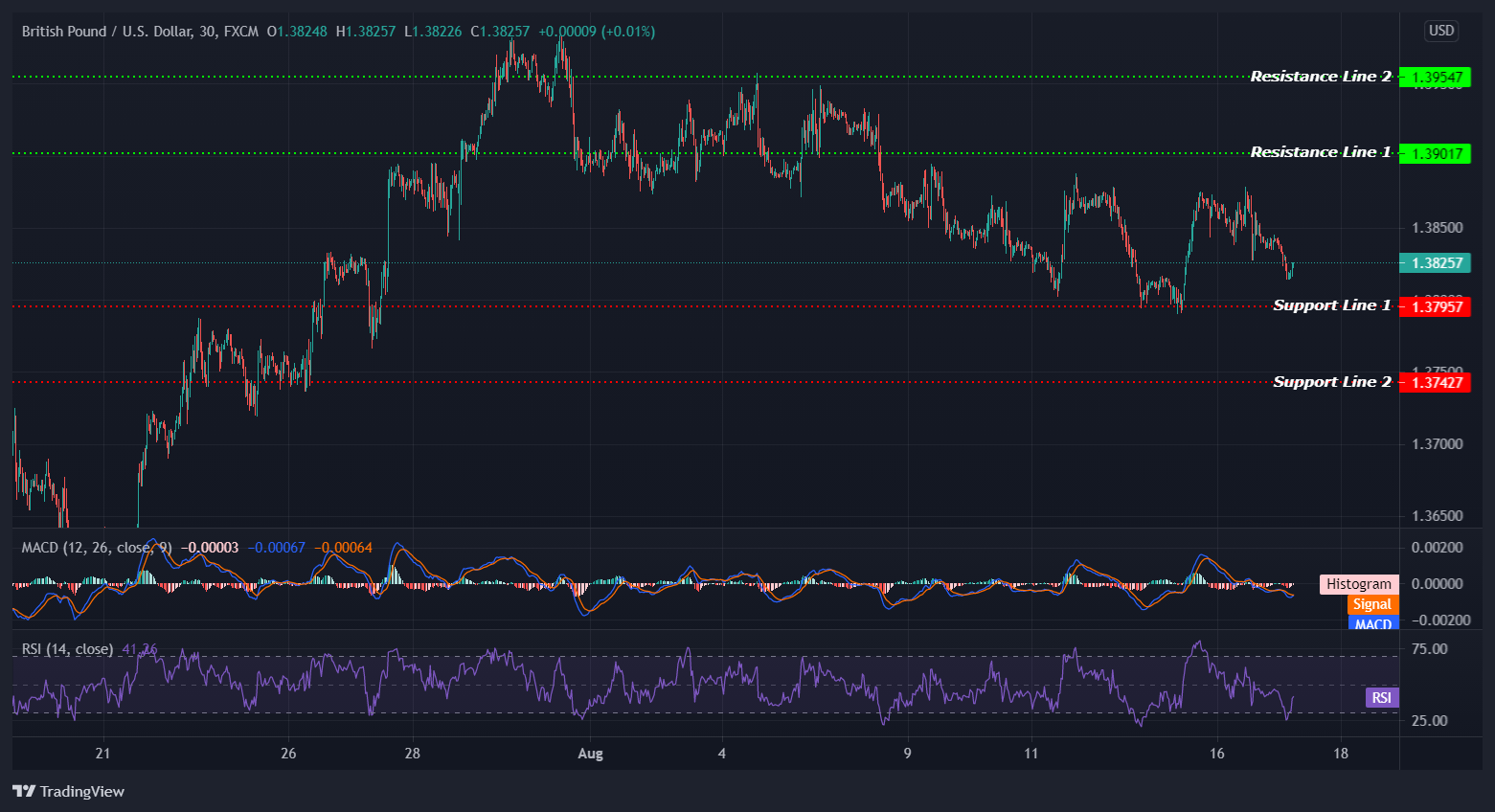Select the orange Signal legend badge

point(1371,603)
